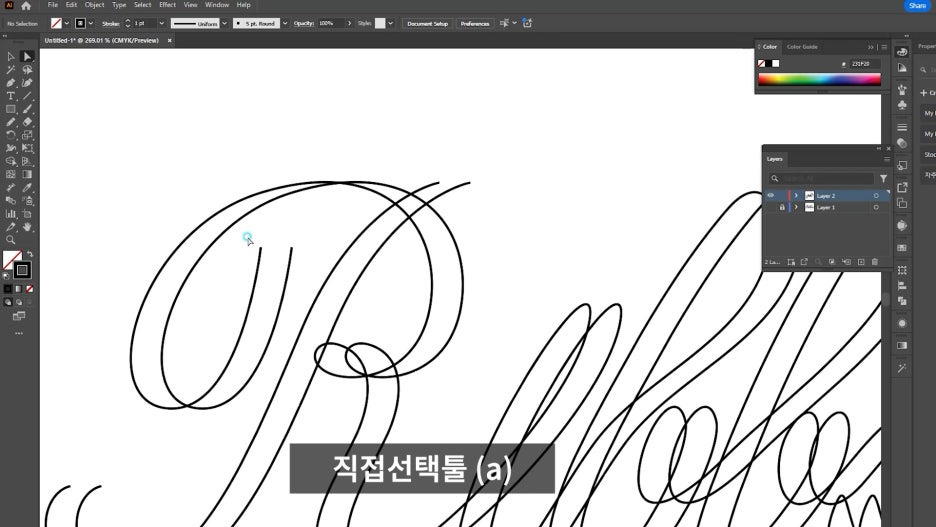Select the Line Segment tool
This screenshot has width=936, height=527.
tap(27, 95)
